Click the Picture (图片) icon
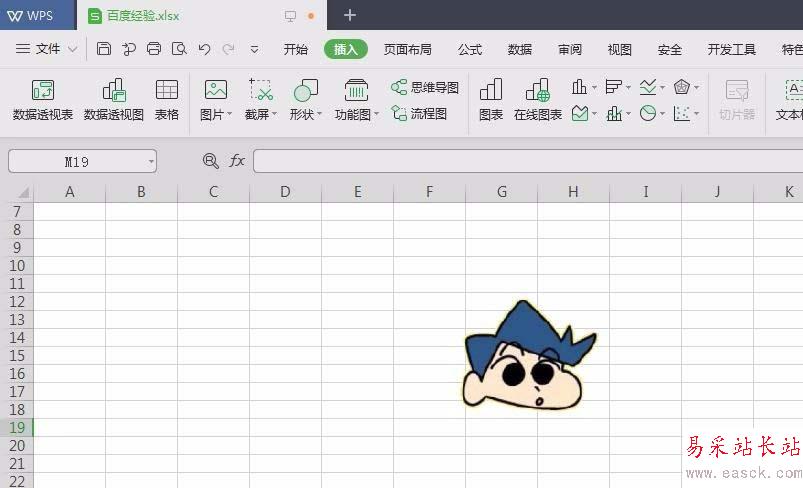 click(216, 90)
